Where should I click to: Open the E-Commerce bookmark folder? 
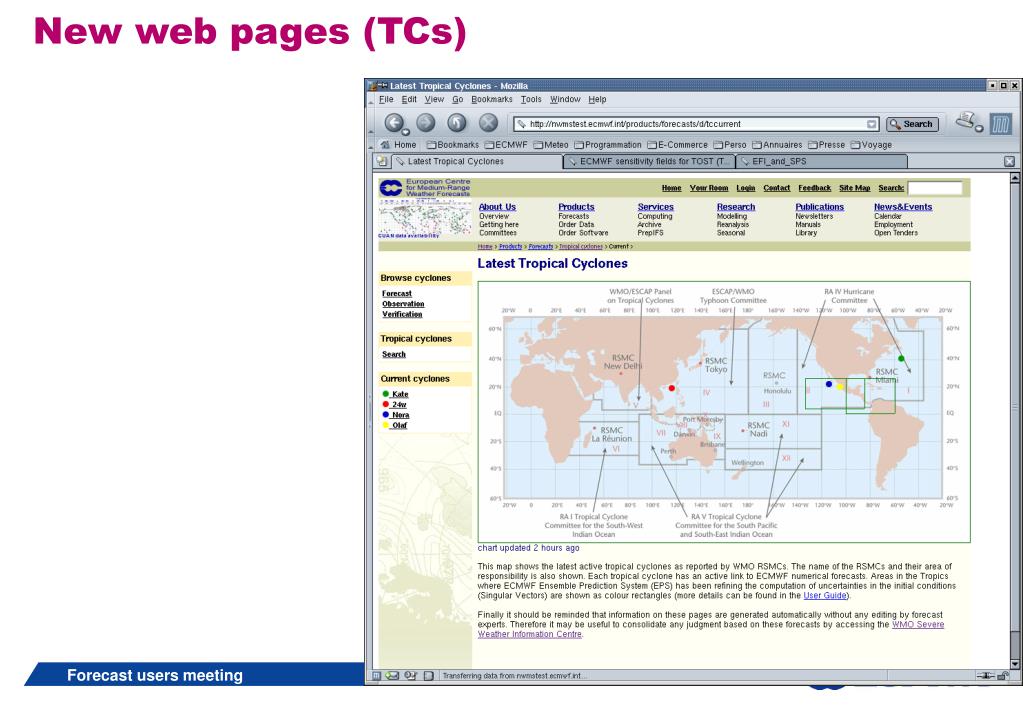[678, 145]
